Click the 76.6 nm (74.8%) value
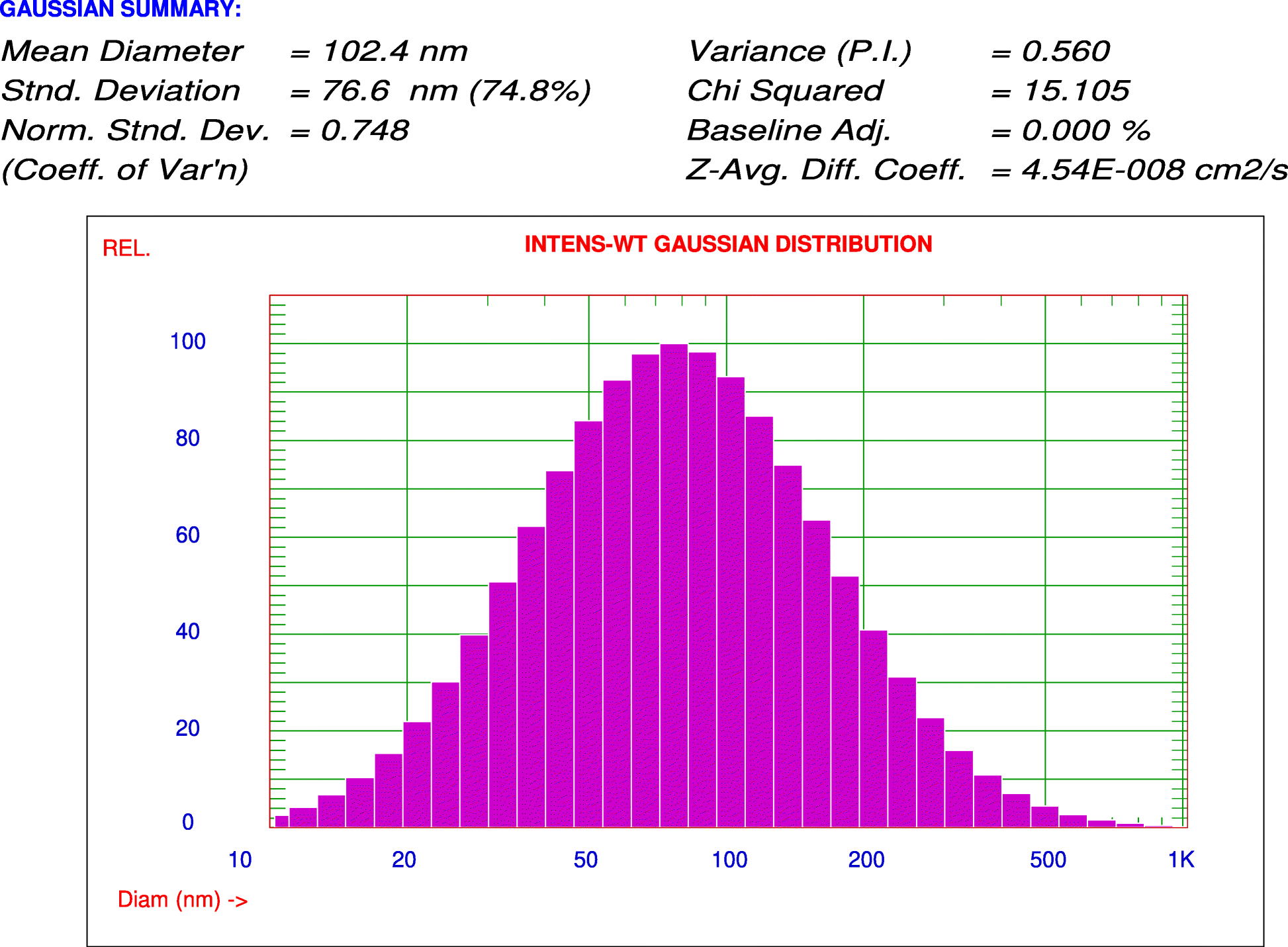This screenshot has height=947, width=1288. (x=456, y=91)
